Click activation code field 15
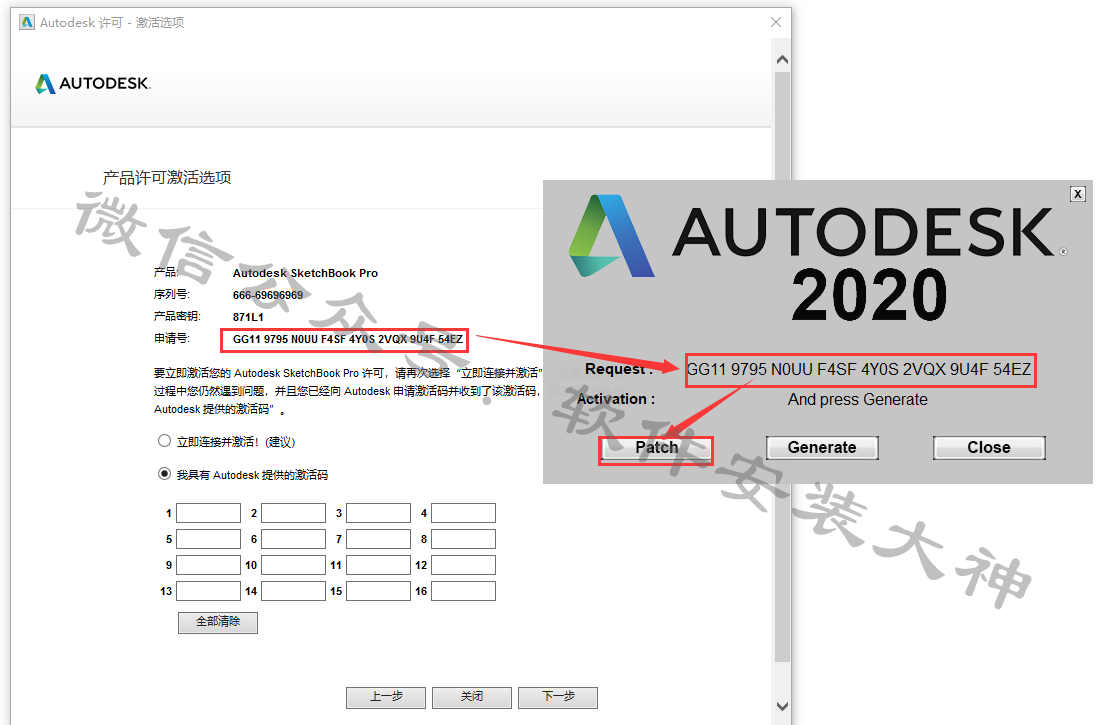Screen dimensions: 1096x725 pyautogui.click(x=378, y=591)
